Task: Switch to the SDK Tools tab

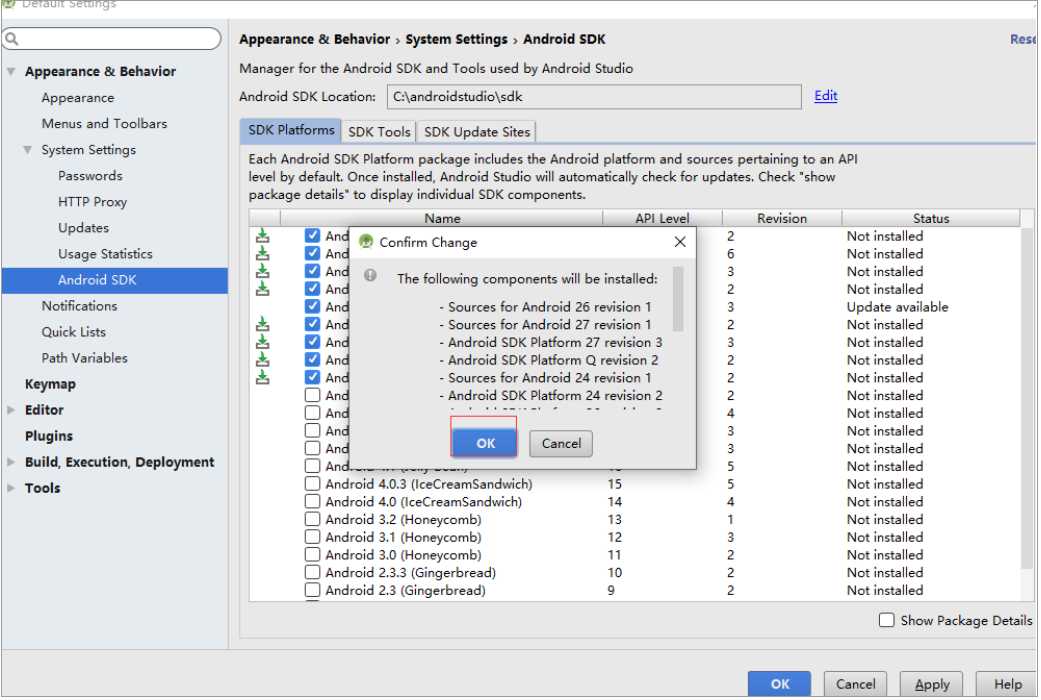Action: (x=379, y=131)
